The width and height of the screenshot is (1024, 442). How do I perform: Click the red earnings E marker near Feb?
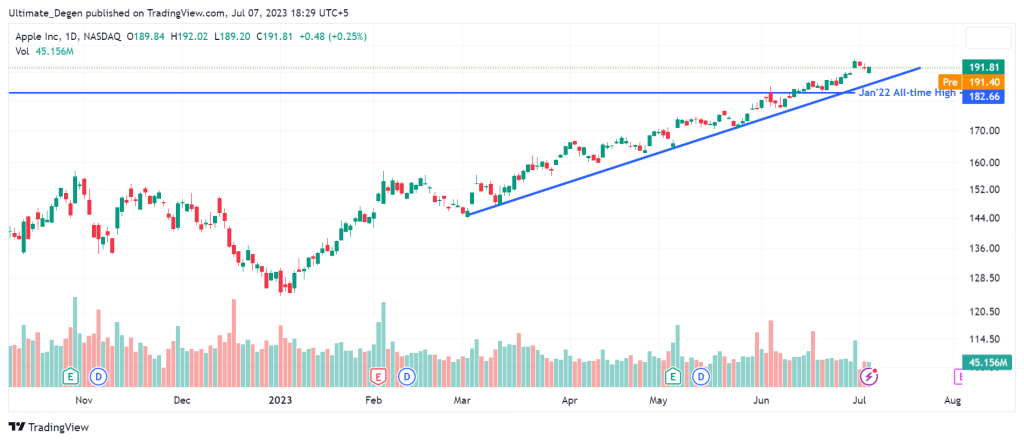[377, 376]
